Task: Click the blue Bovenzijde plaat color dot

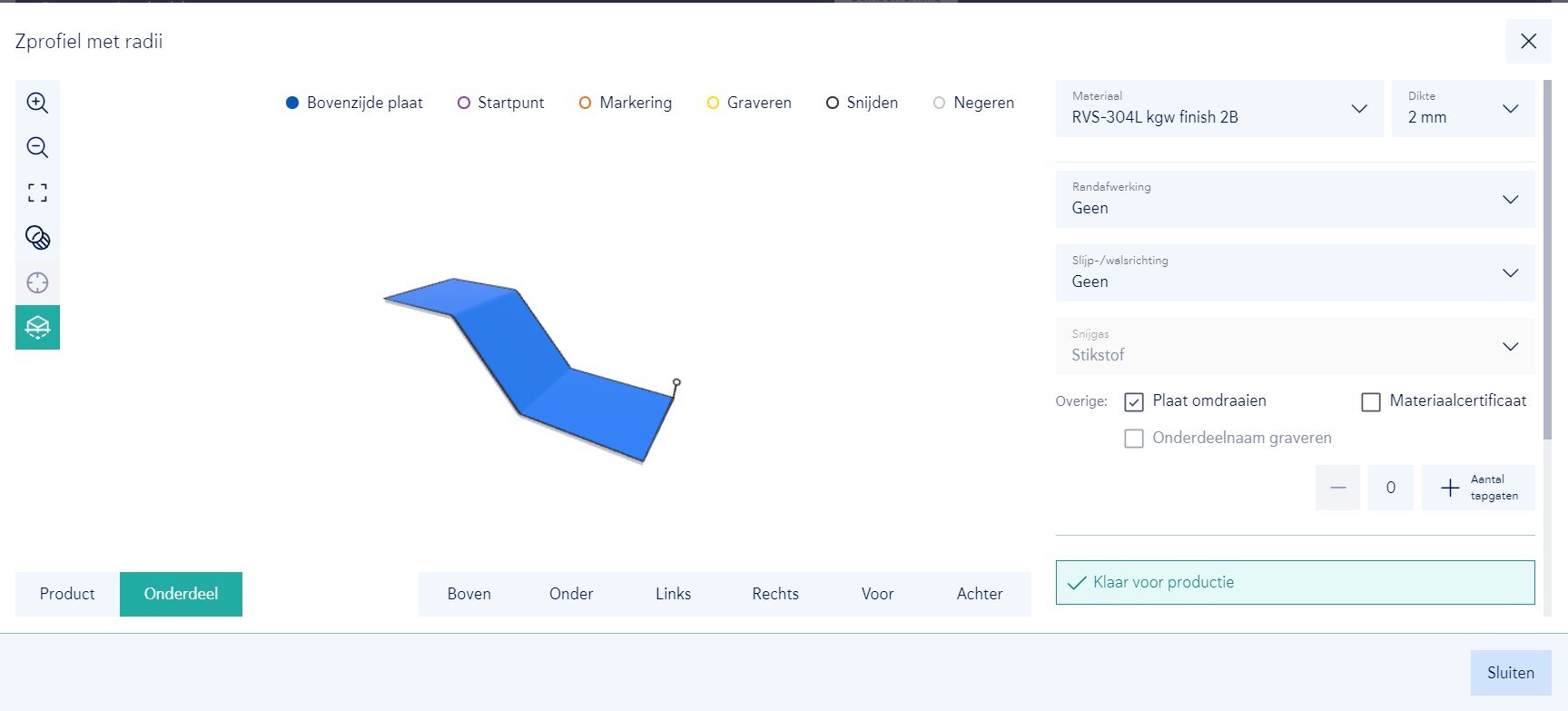Action: tap(292, 104)
